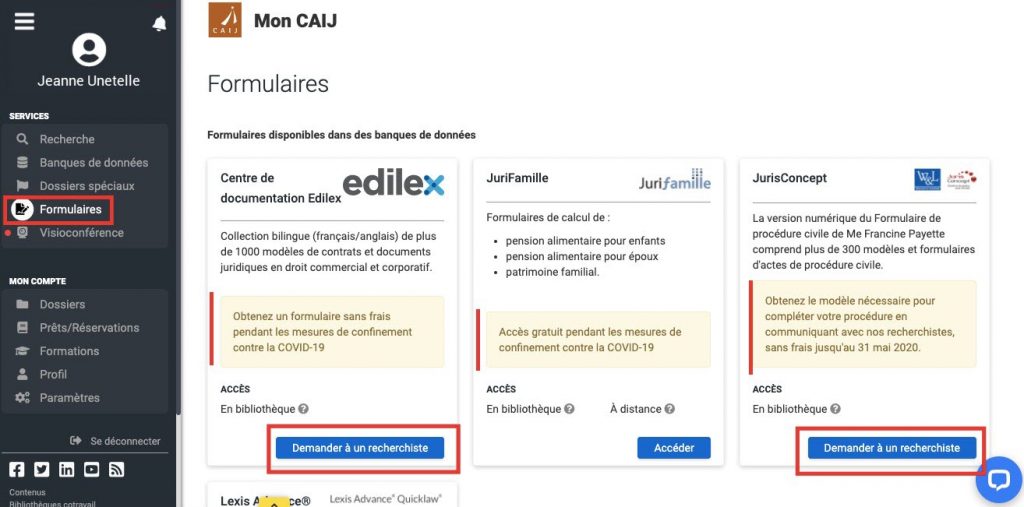
Task: Open the live chat bubble
Action: (x=999, y=480)
